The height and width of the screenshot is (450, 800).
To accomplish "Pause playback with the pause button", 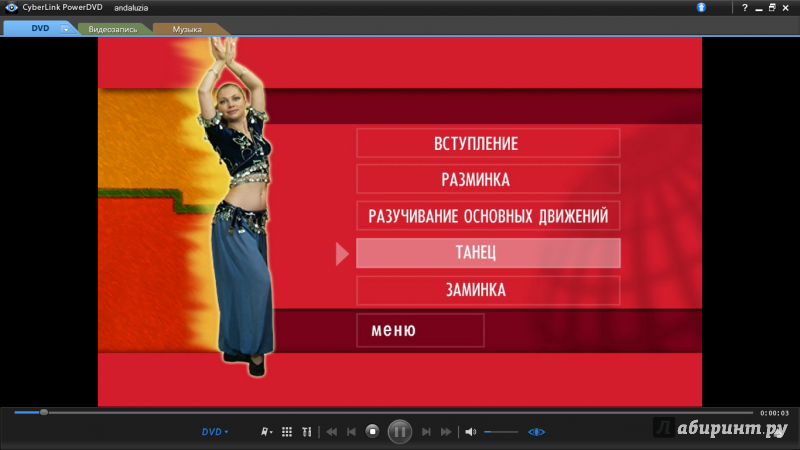I will 399,432.
